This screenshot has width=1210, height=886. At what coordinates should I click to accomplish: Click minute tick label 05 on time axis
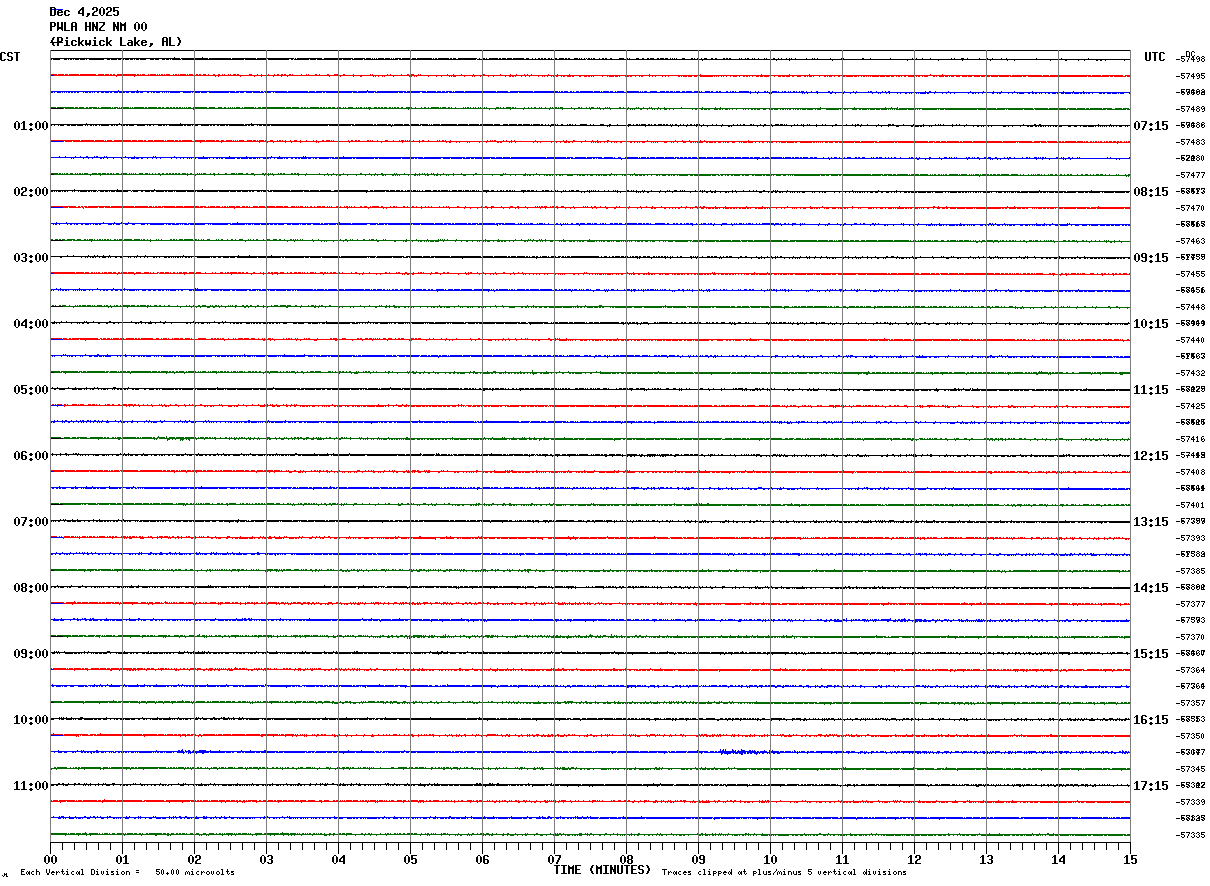click(410, 859)
